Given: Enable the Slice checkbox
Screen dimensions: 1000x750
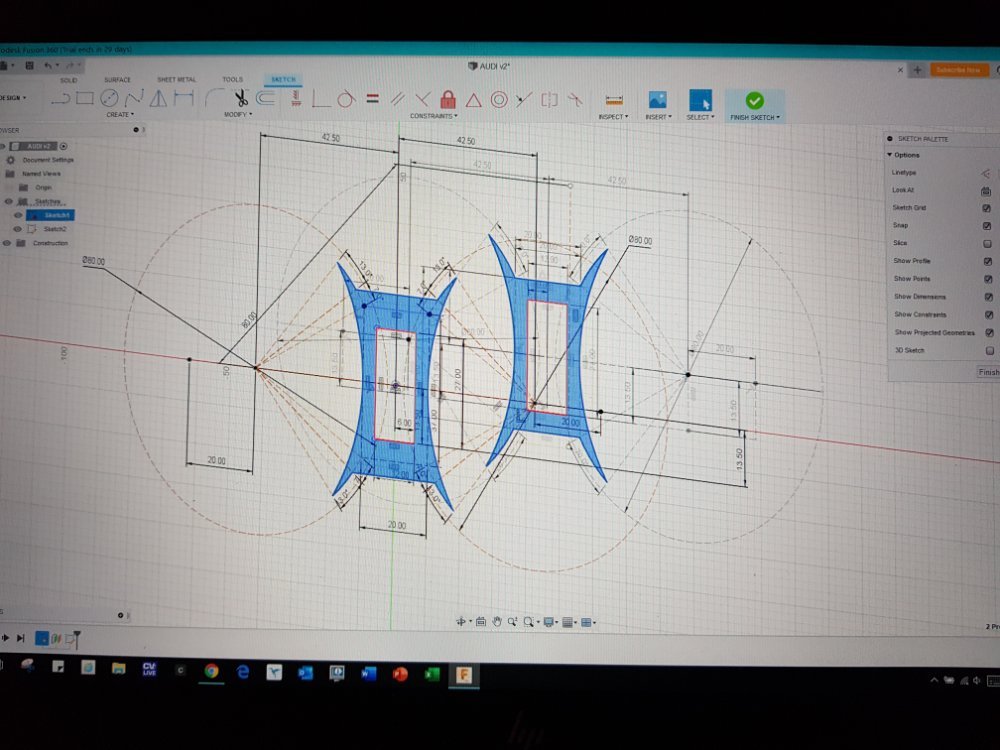Looking at the screenshot, I should tap(987, 244).
